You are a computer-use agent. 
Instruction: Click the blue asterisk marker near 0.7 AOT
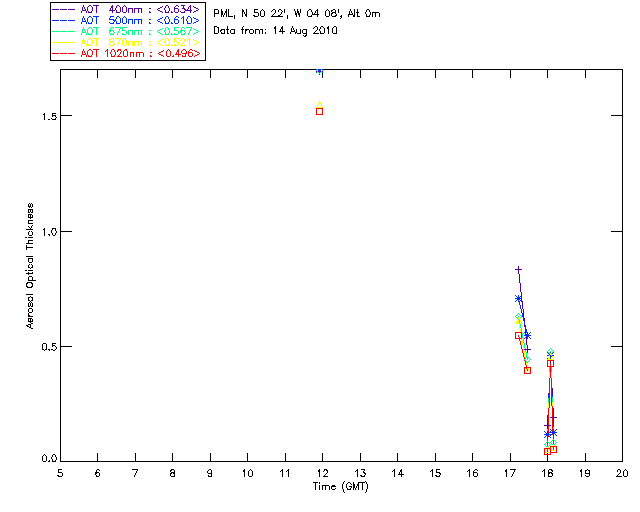(x=518, y=298)
